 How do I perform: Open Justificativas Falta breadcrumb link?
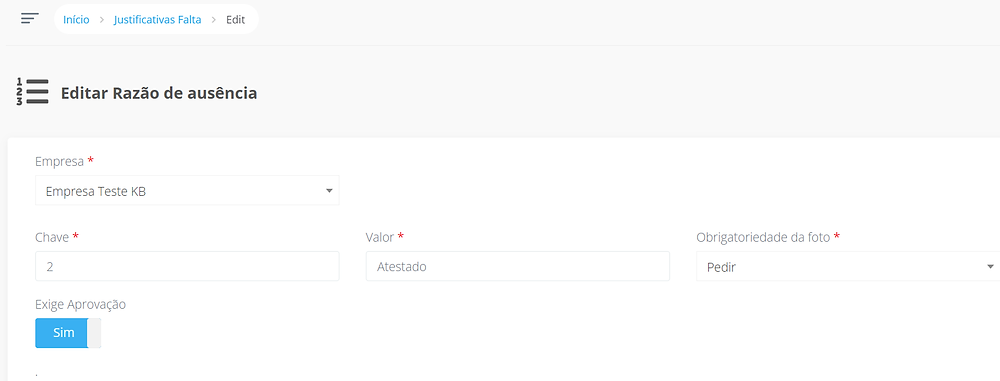click(158, 20)
